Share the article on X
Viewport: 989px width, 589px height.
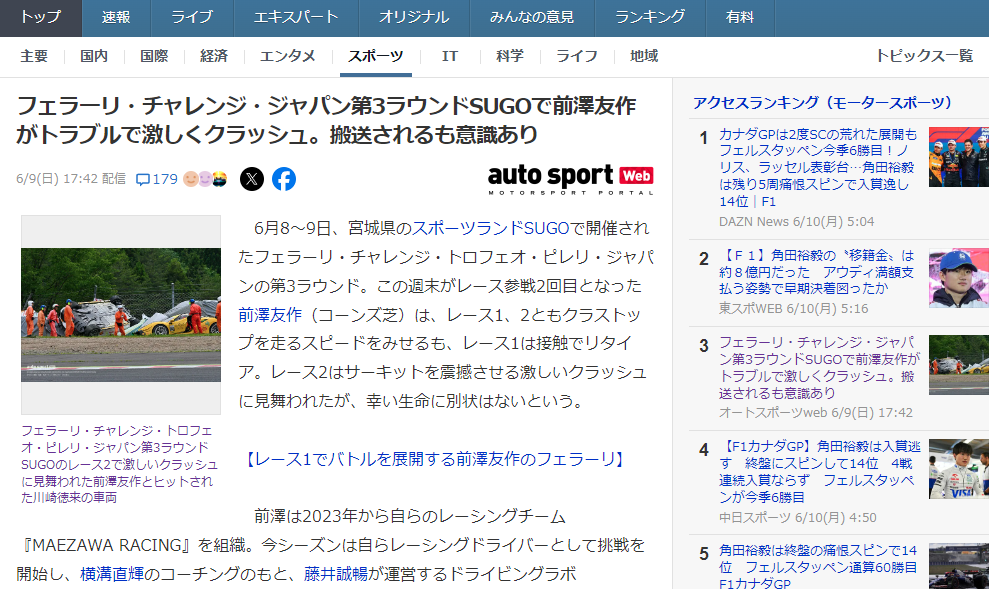[252, 179]
